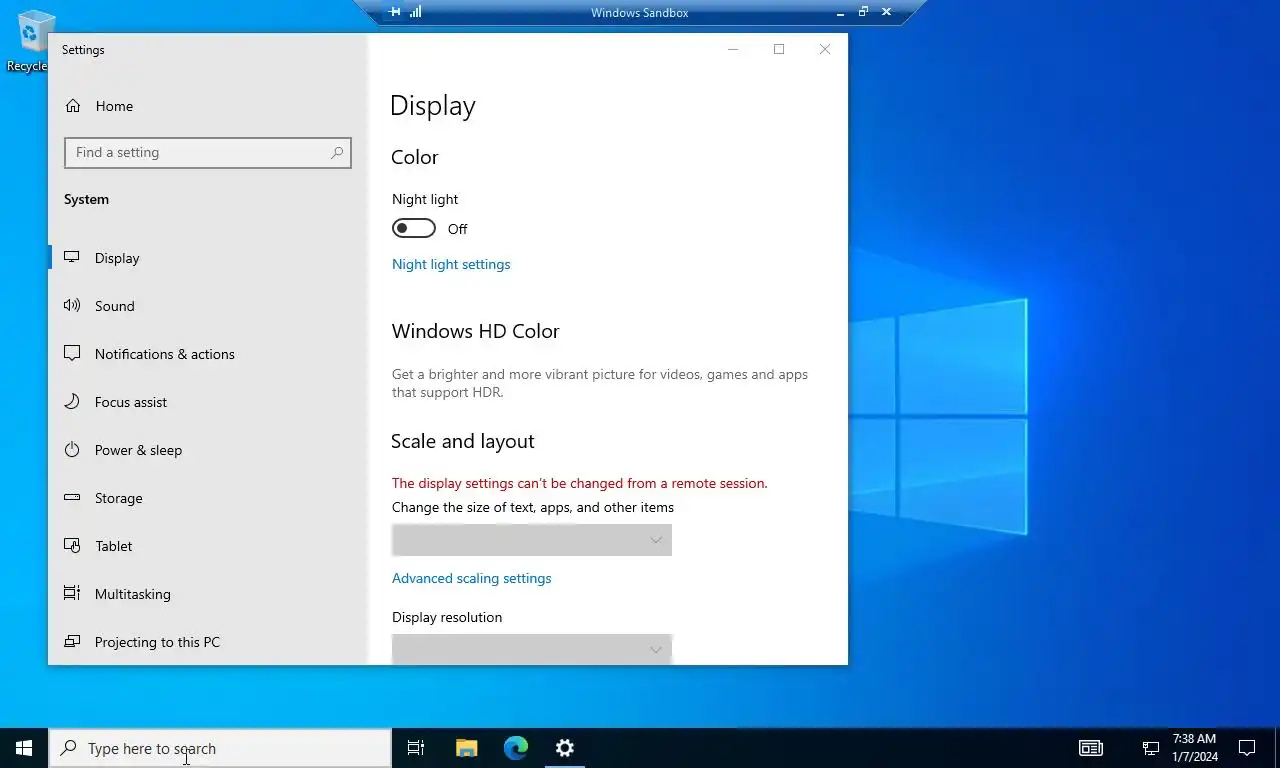This screenshot has height=768, width=1280.
Task: Toggle the Night light switch
Action: 414,228
